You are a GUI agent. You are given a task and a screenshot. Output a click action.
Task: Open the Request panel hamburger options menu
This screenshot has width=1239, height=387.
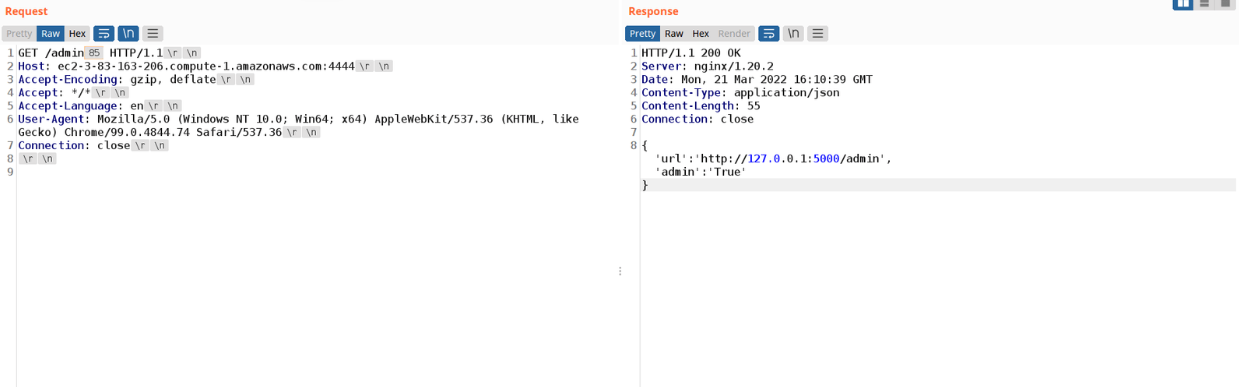coord(152,33)
